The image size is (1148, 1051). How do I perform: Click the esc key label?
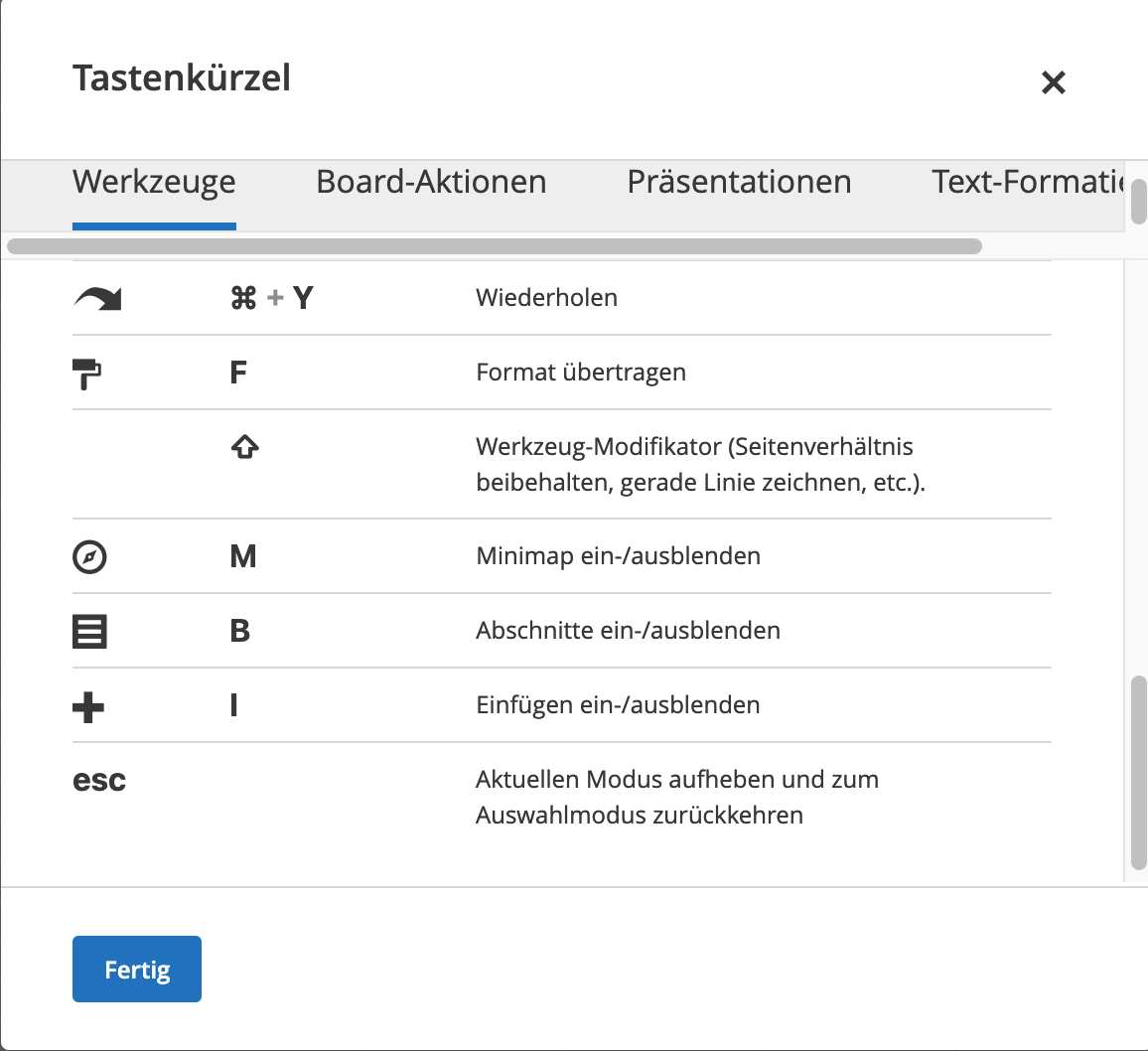point(99,781)
